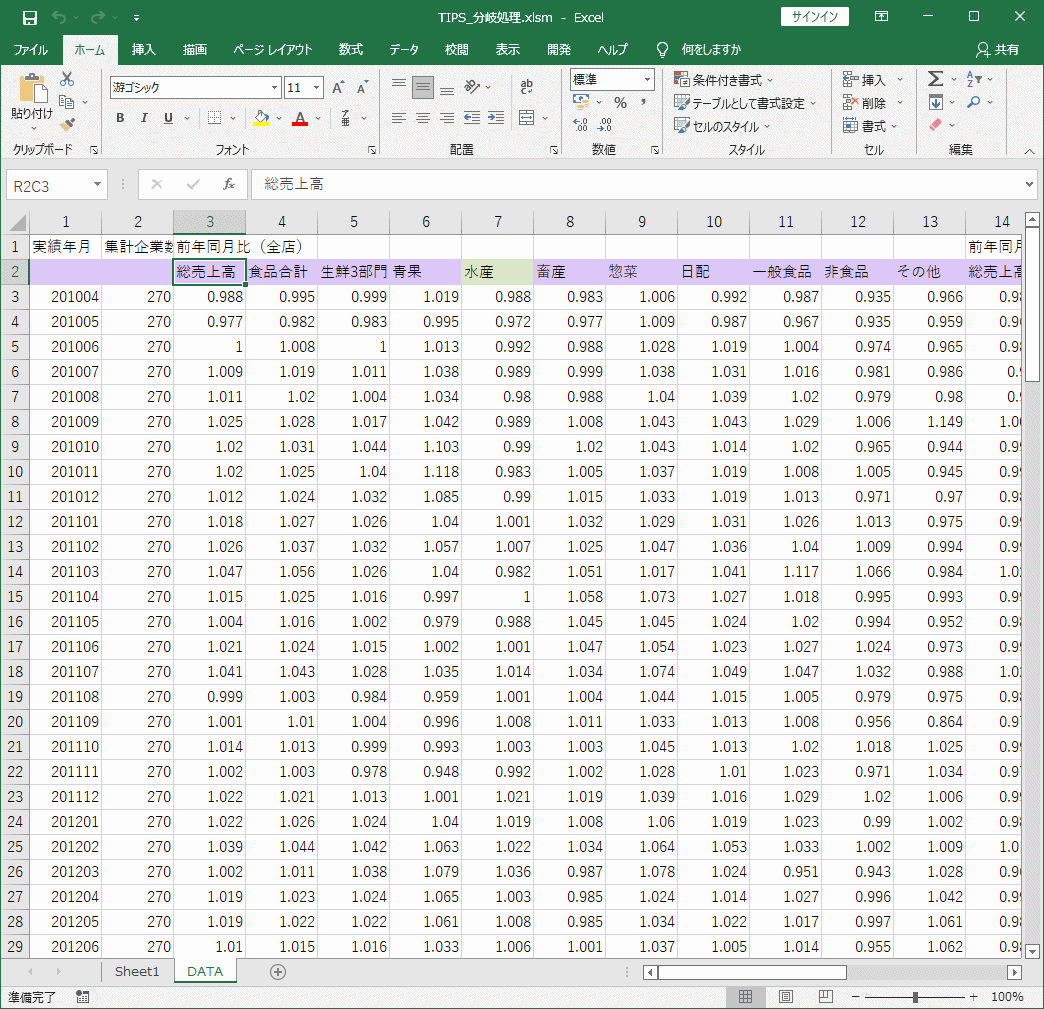Click 何をしますか search box
This screenshot has width=1044, height=1009.
(x=710, y=49)
